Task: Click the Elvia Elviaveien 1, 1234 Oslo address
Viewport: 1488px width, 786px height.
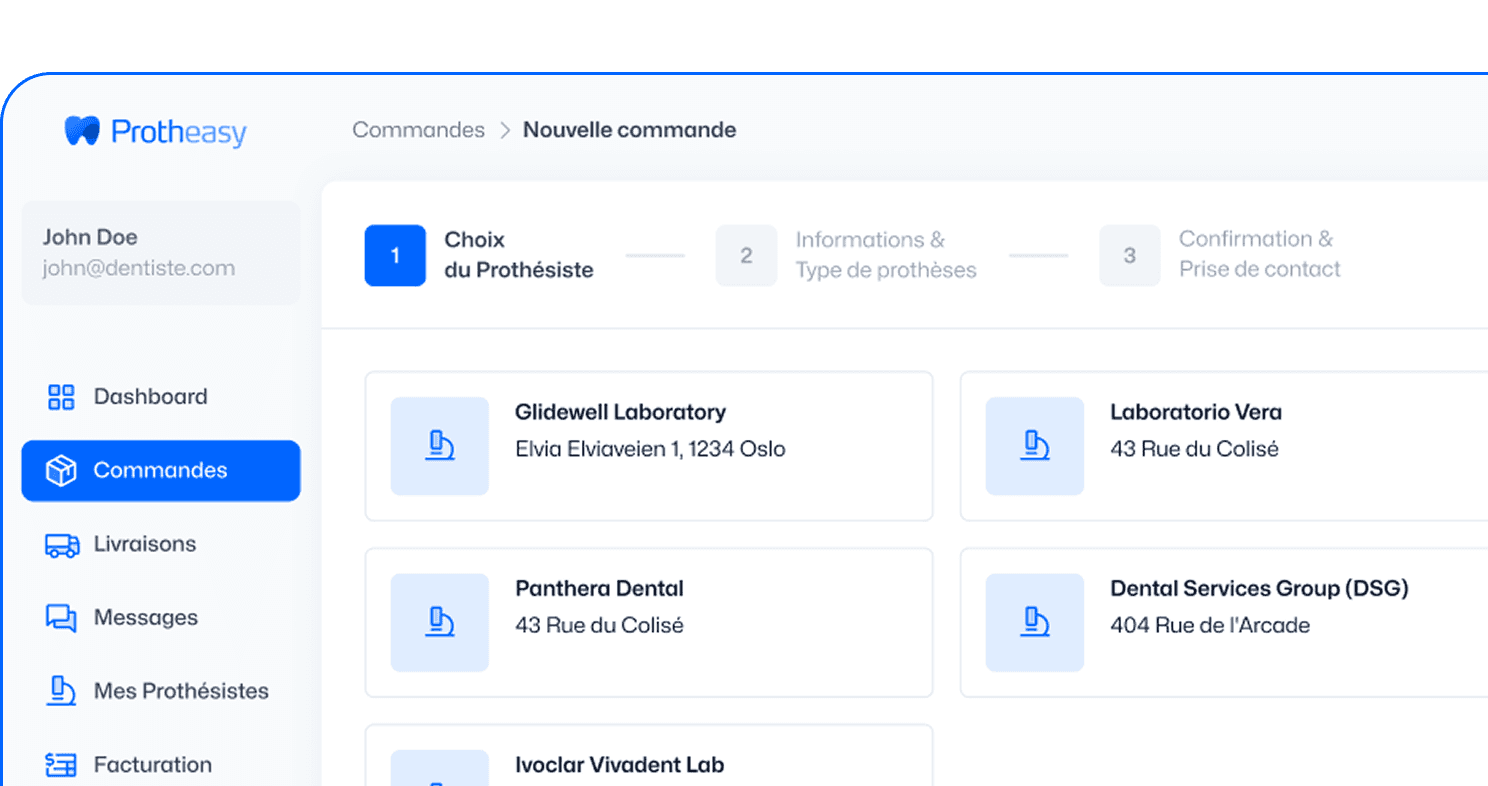Action: point(650,449)
